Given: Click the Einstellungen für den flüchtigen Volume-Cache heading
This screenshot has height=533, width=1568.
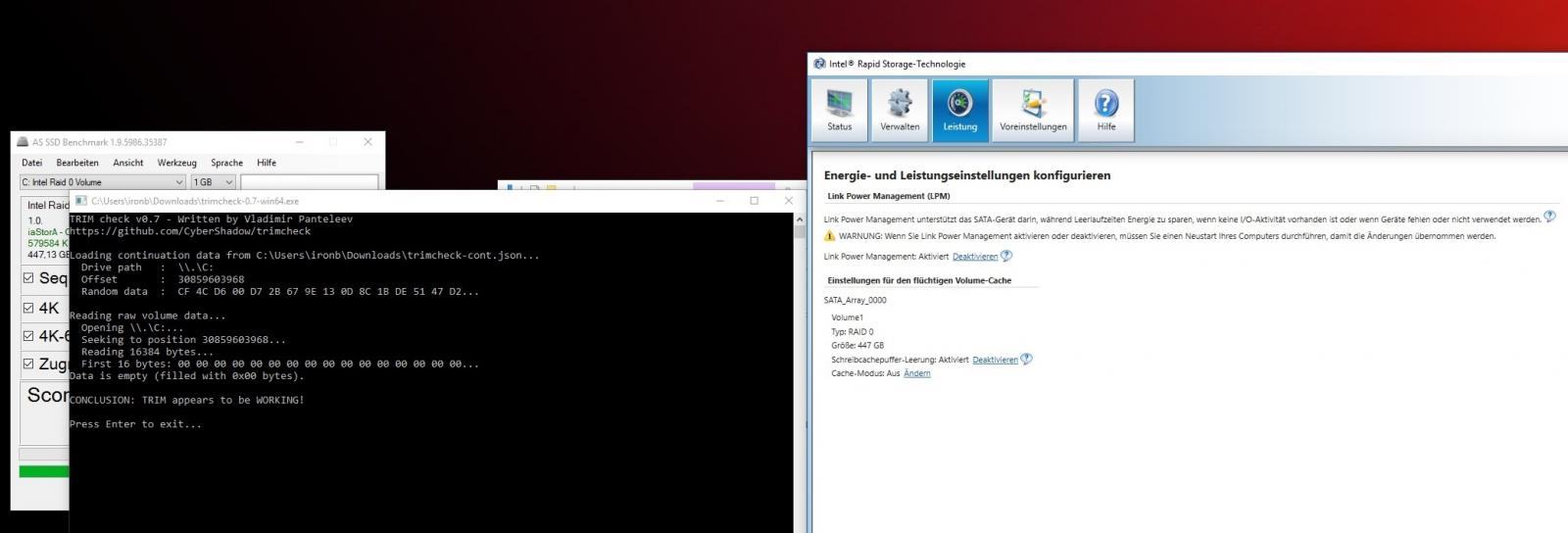Looking at the screenshot, I should (919, 280).
